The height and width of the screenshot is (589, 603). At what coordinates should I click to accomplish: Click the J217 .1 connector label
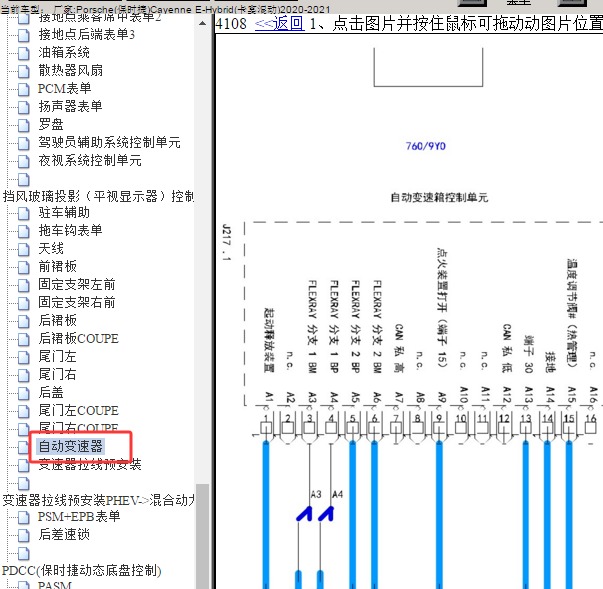(x=227, y=243)
